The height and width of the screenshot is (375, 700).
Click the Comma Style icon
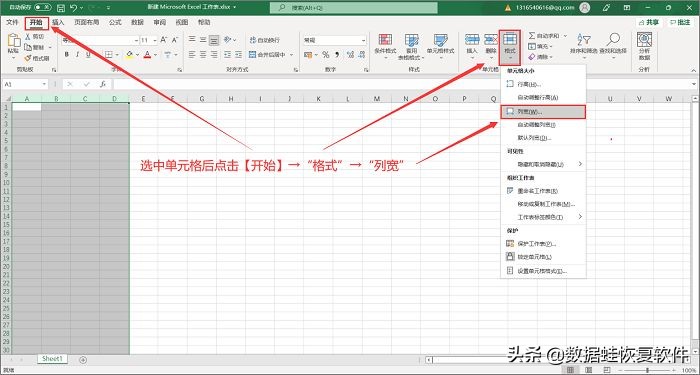tap(337, 54)
